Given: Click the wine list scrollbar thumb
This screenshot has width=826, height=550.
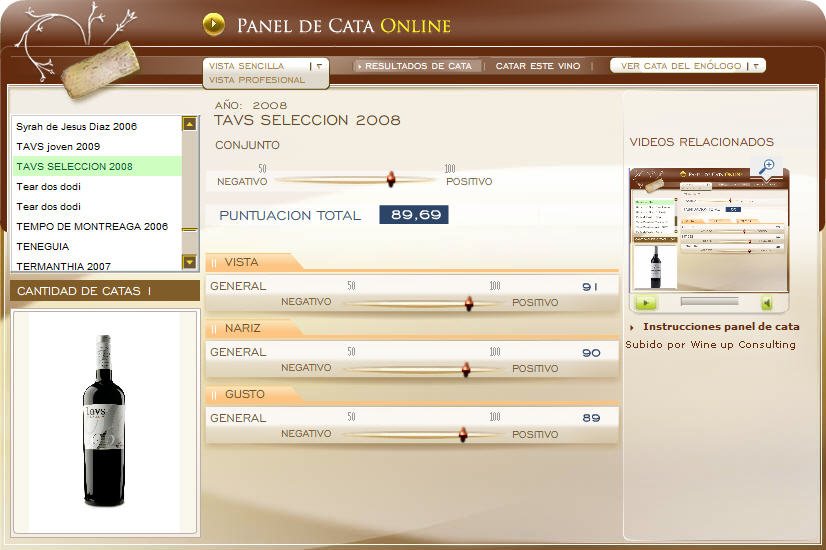Looking at the screenshot, I should tap(189, 230).
